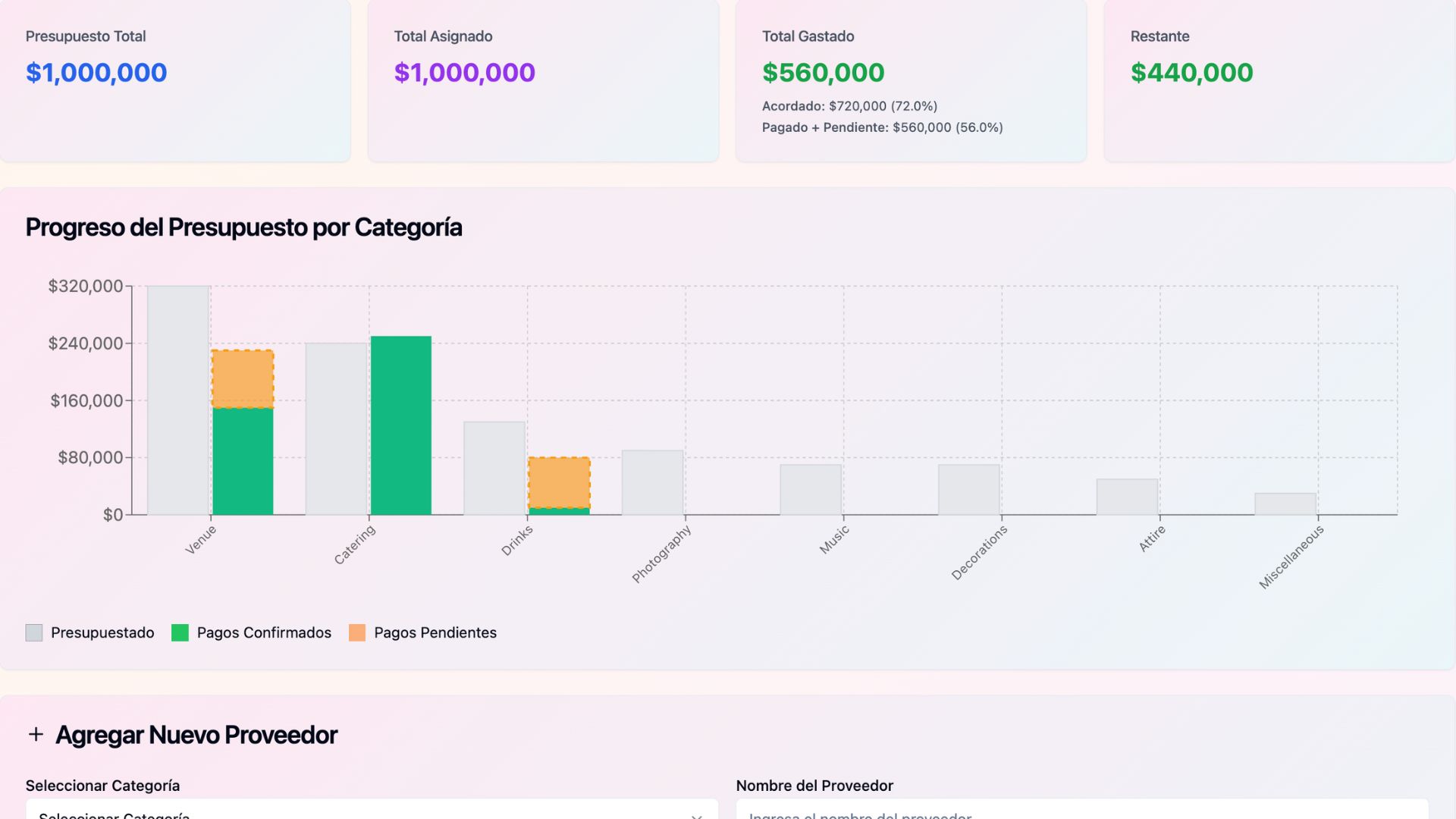Click the Restante amount $440,000
Image resolution: width=1456 pixels, height=819 pixels.
coord(1192,73)
